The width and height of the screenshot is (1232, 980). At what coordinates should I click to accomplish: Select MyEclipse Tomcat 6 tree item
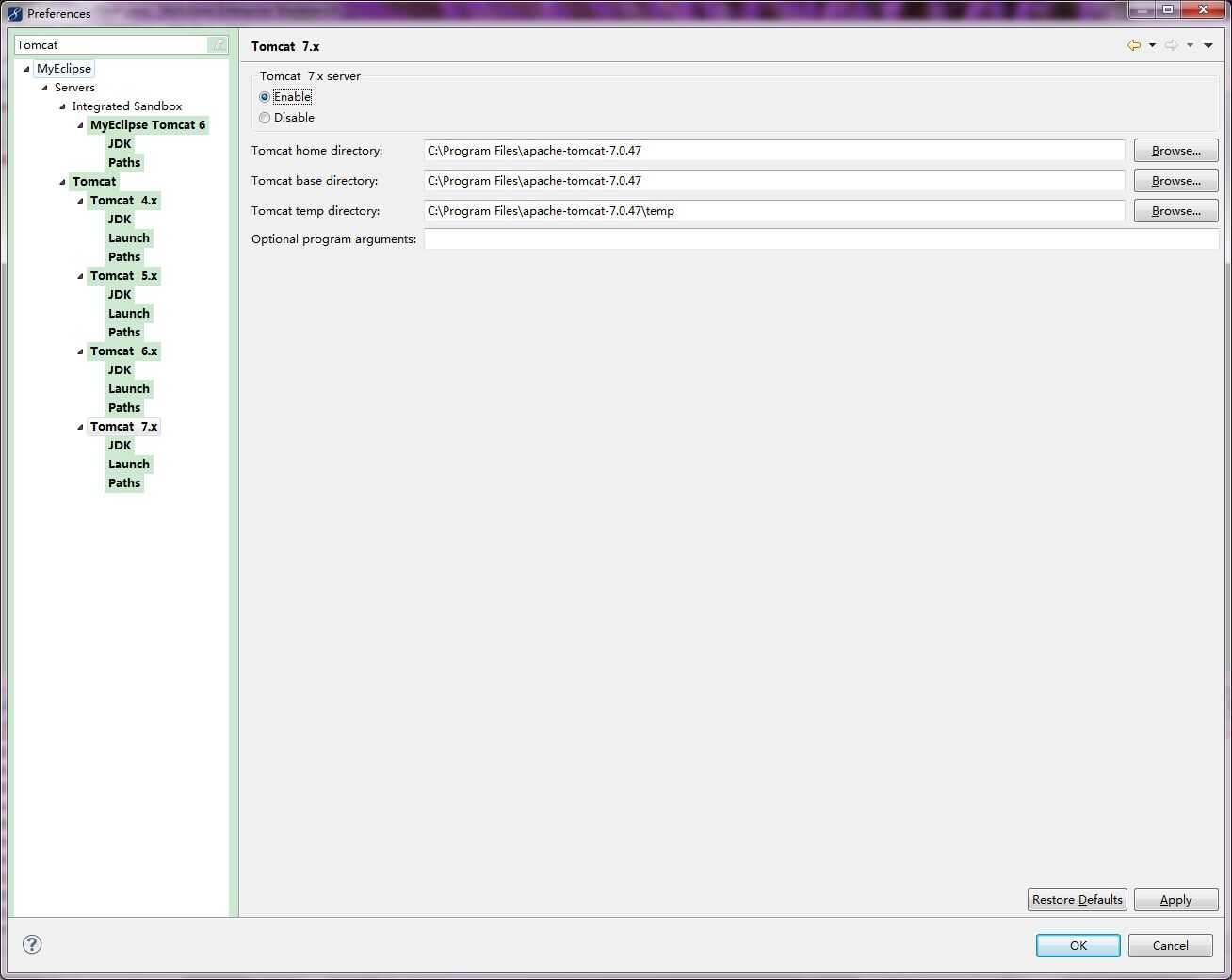[x=148, y=125]
